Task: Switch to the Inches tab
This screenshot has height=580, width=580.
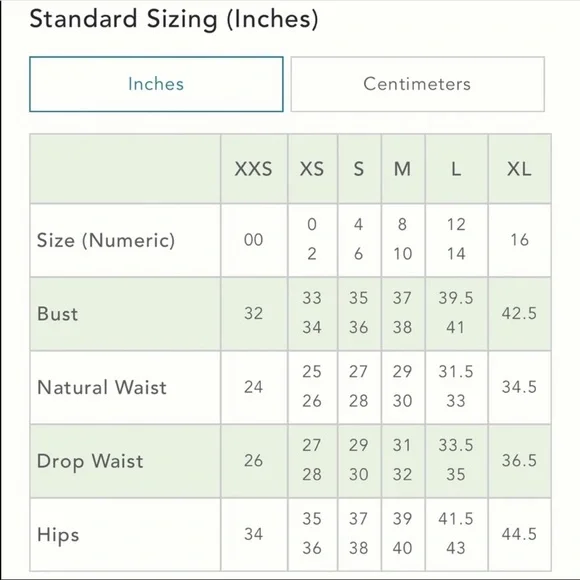Action: tap(156, 84)
